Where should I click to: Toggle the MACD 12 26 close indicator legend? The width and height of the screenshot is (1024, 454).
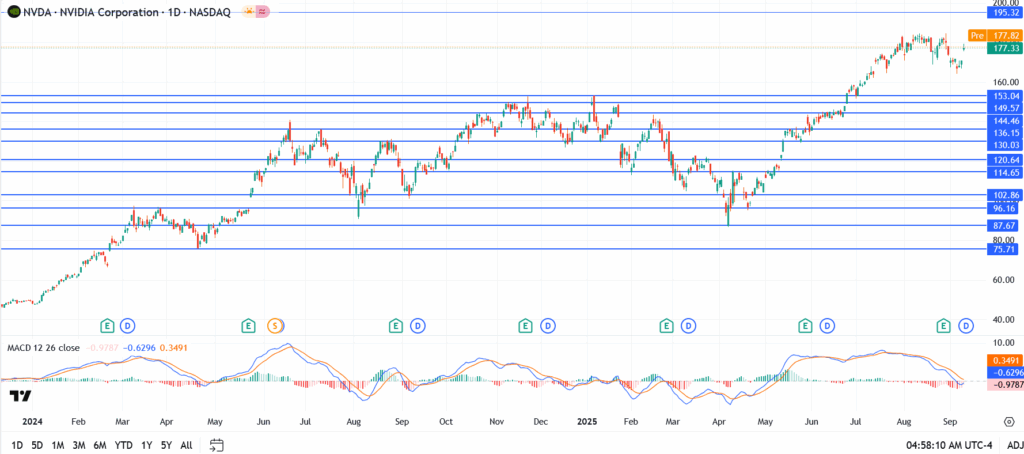point(43,347)
